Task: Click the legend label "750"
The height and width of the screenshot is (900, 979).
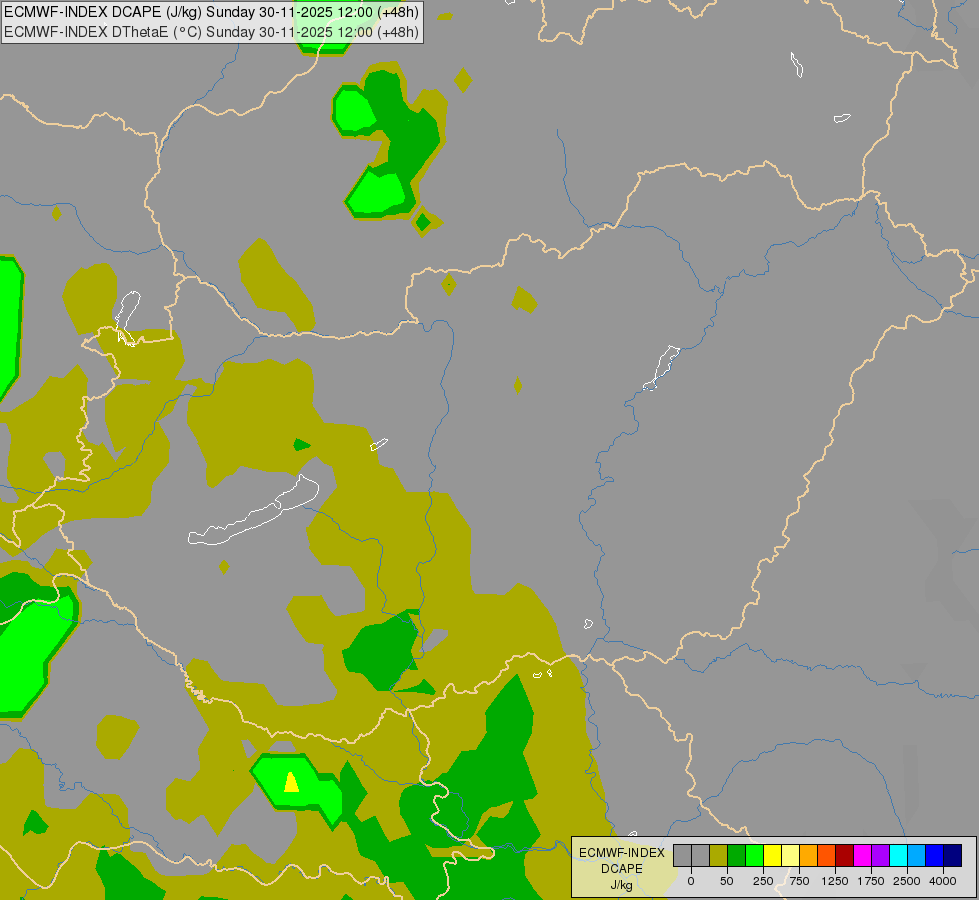Action: [x=799, y=881]
